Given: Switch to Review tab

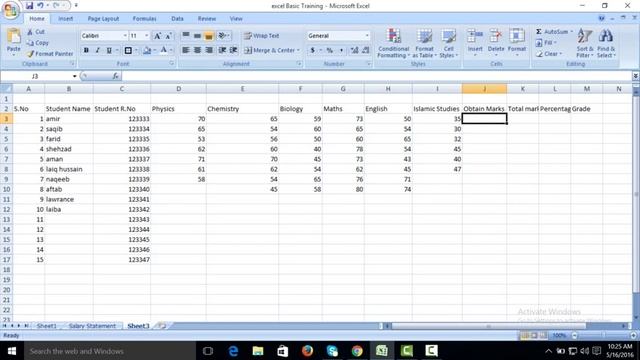Looking at the screenshot, I should click(x=207, y=19).
